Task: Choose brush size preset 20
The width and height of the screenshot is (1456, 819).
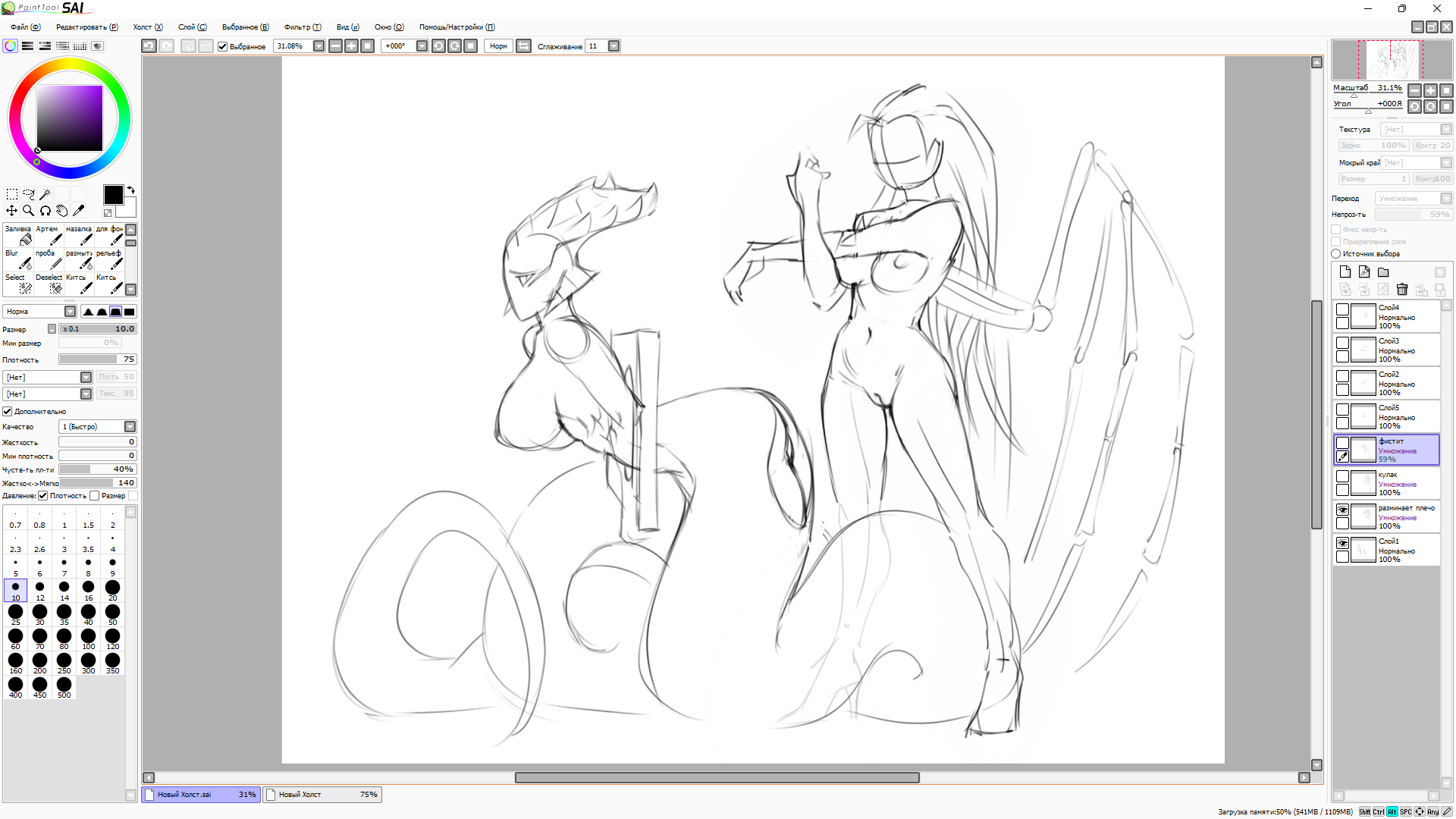Action: click(113, 590)
